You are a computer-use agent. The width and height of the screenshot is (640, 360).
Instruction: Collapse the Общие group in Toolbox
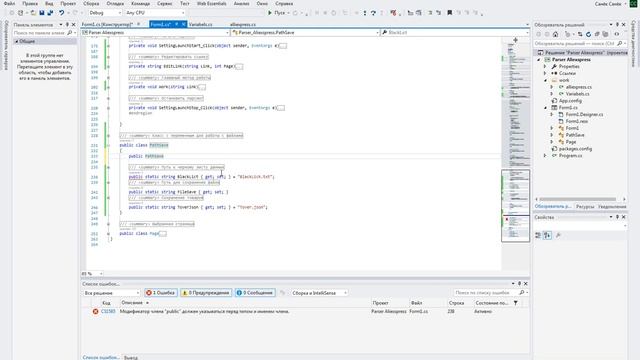pyautogui.click(x=17, y=42)
